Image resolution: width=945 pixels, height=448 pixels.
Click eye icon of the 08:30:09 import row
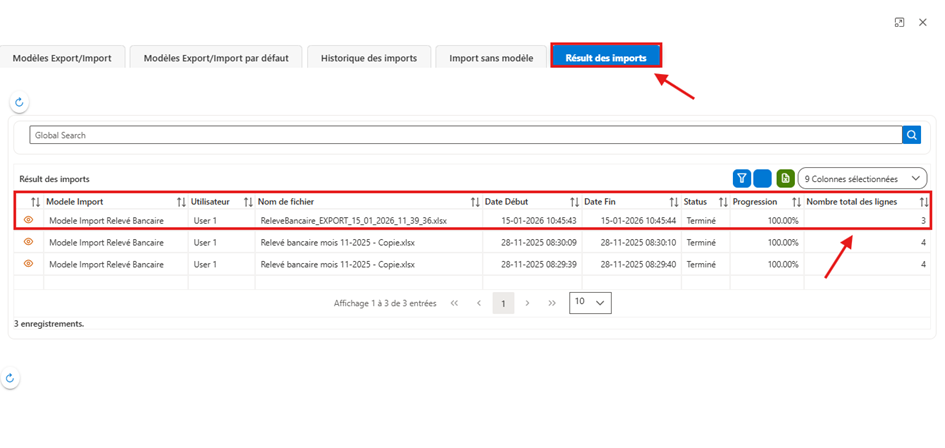coord(28,242)
